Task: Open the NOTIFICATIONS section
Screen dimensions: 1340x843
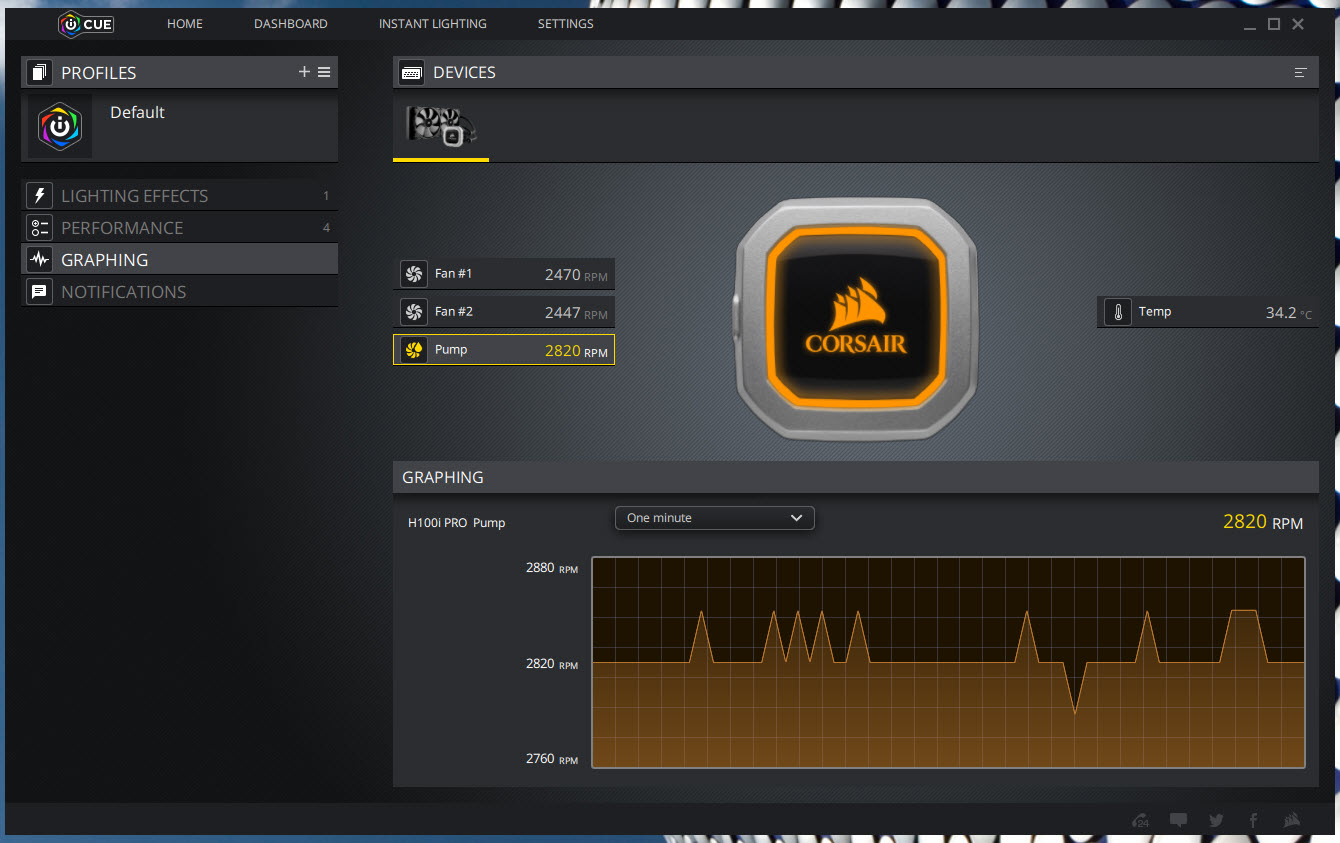Action: 180,292
